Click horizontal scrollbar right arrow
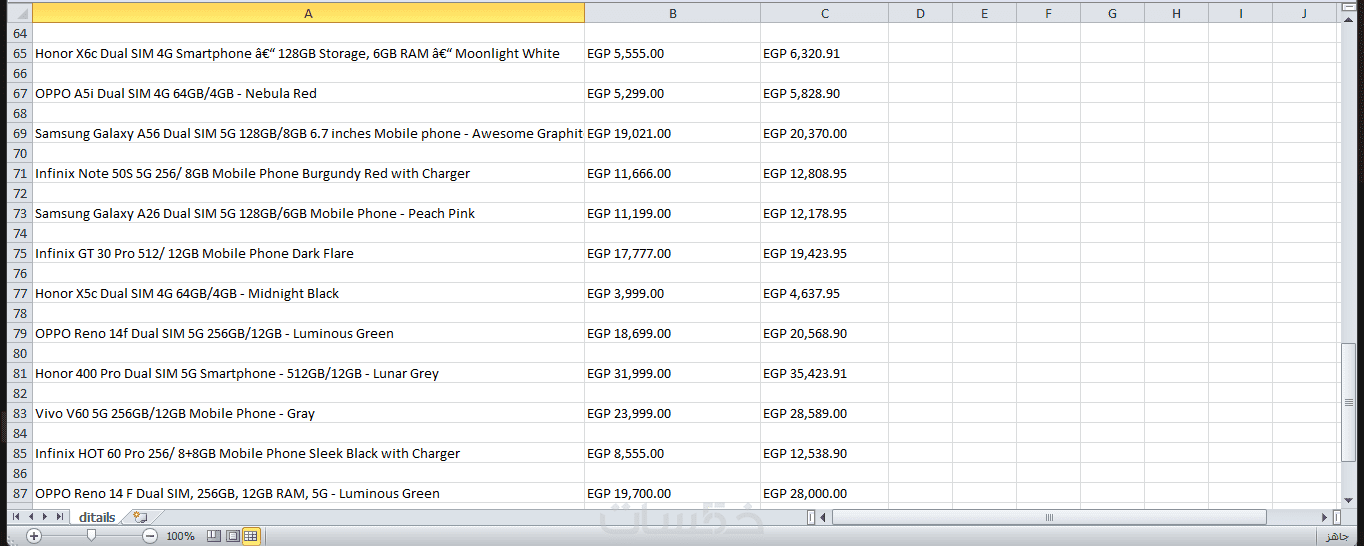This screenshot has height=546, width=1364. pyautogui.click(x=1324, y=517)
